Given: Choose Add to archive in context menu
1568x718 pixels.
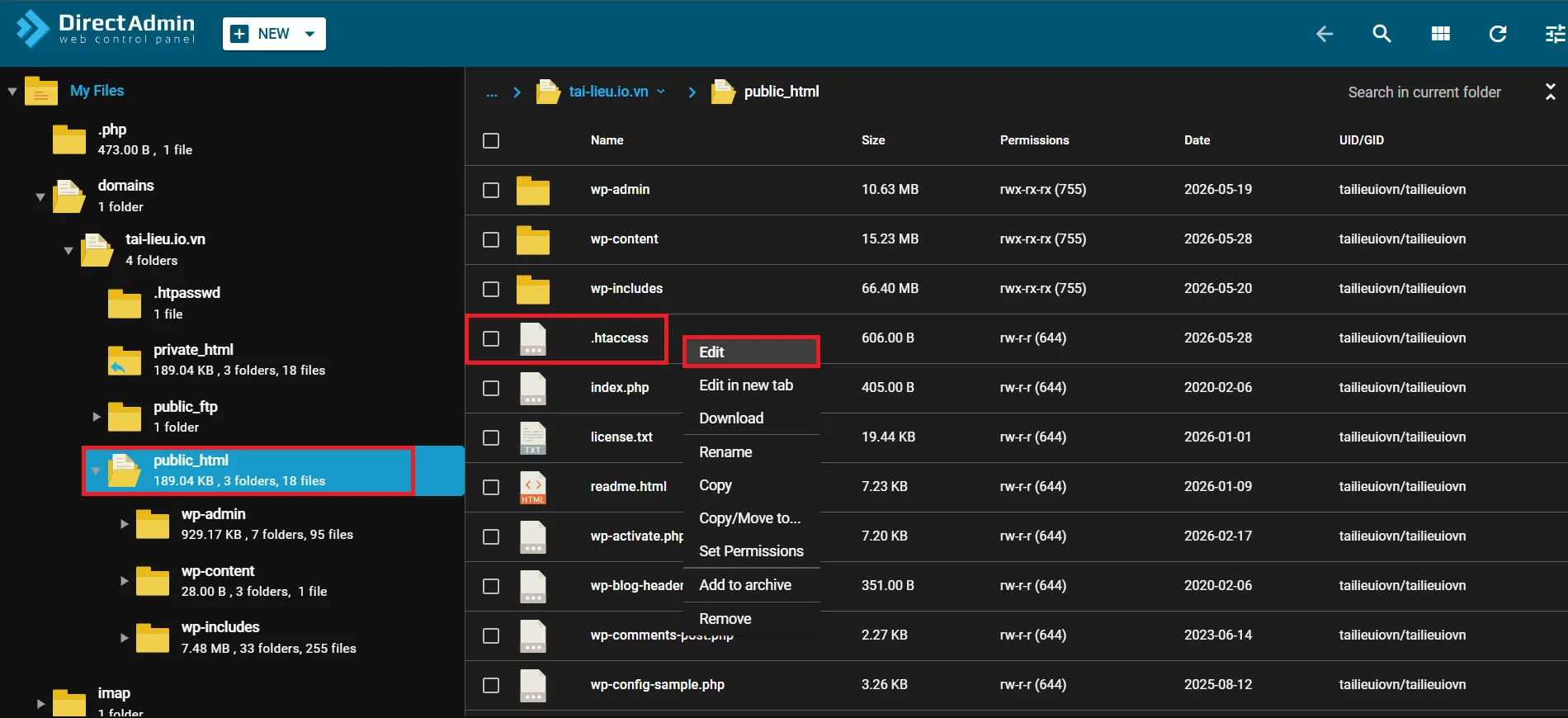Looking at the screenshot, I should click(751, 585).
